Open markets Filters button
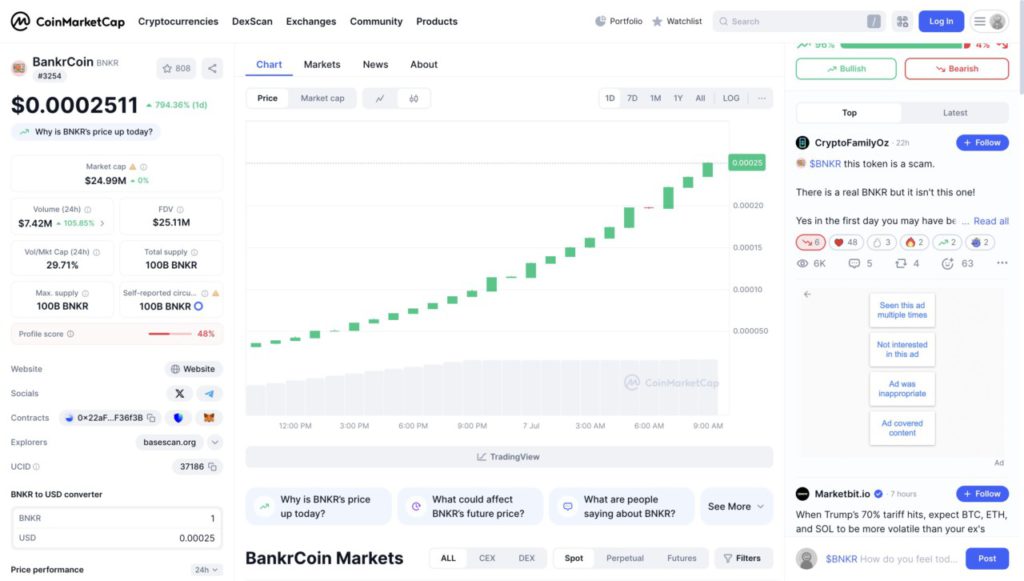The width and height of the screenshot is (1024, 581). click(743, 558)
